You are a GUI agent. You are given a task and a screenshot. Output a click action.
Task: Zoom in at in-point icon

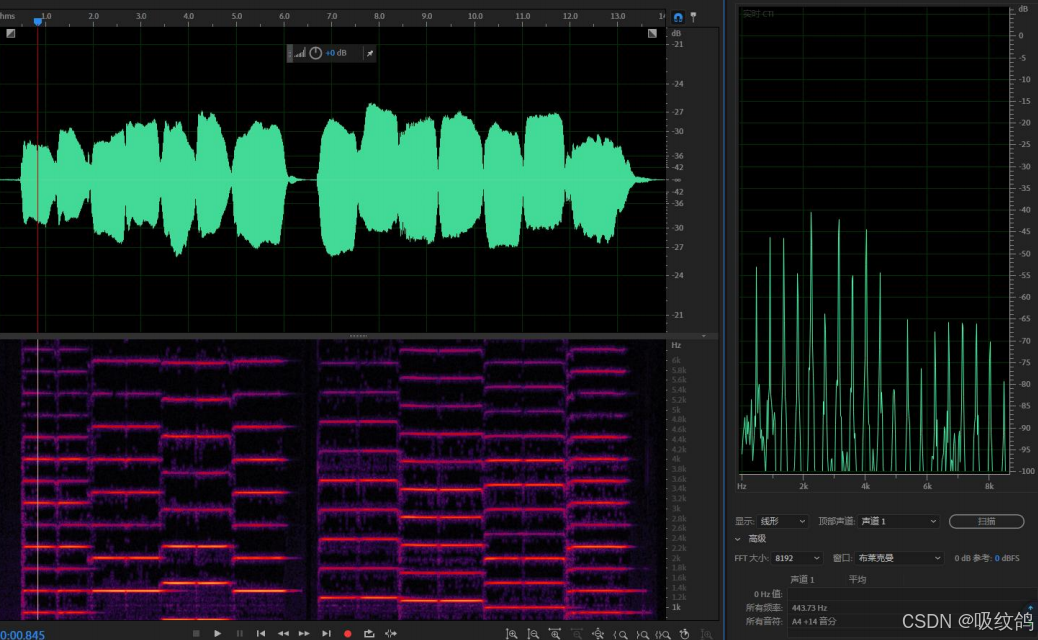point(620,634)
